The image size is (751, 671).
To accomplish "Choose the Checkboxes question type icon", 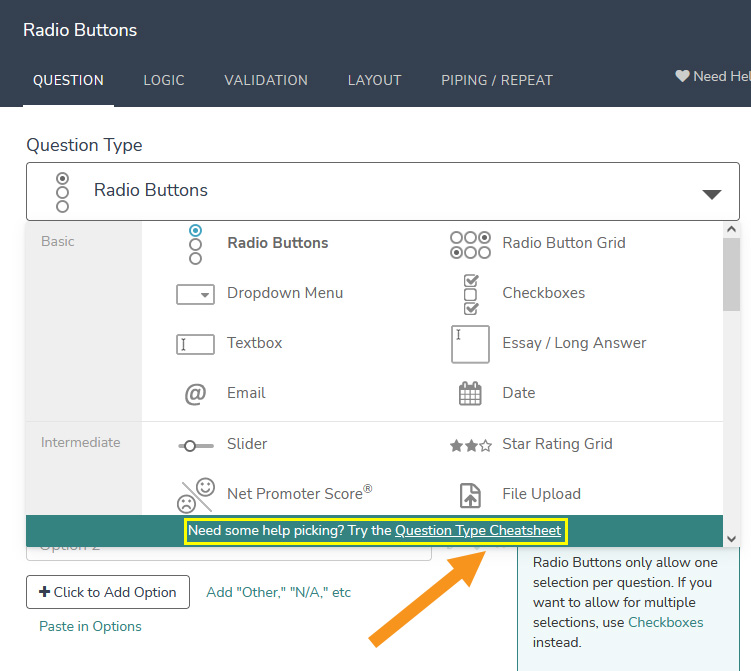I will click(x=470, y=294).
